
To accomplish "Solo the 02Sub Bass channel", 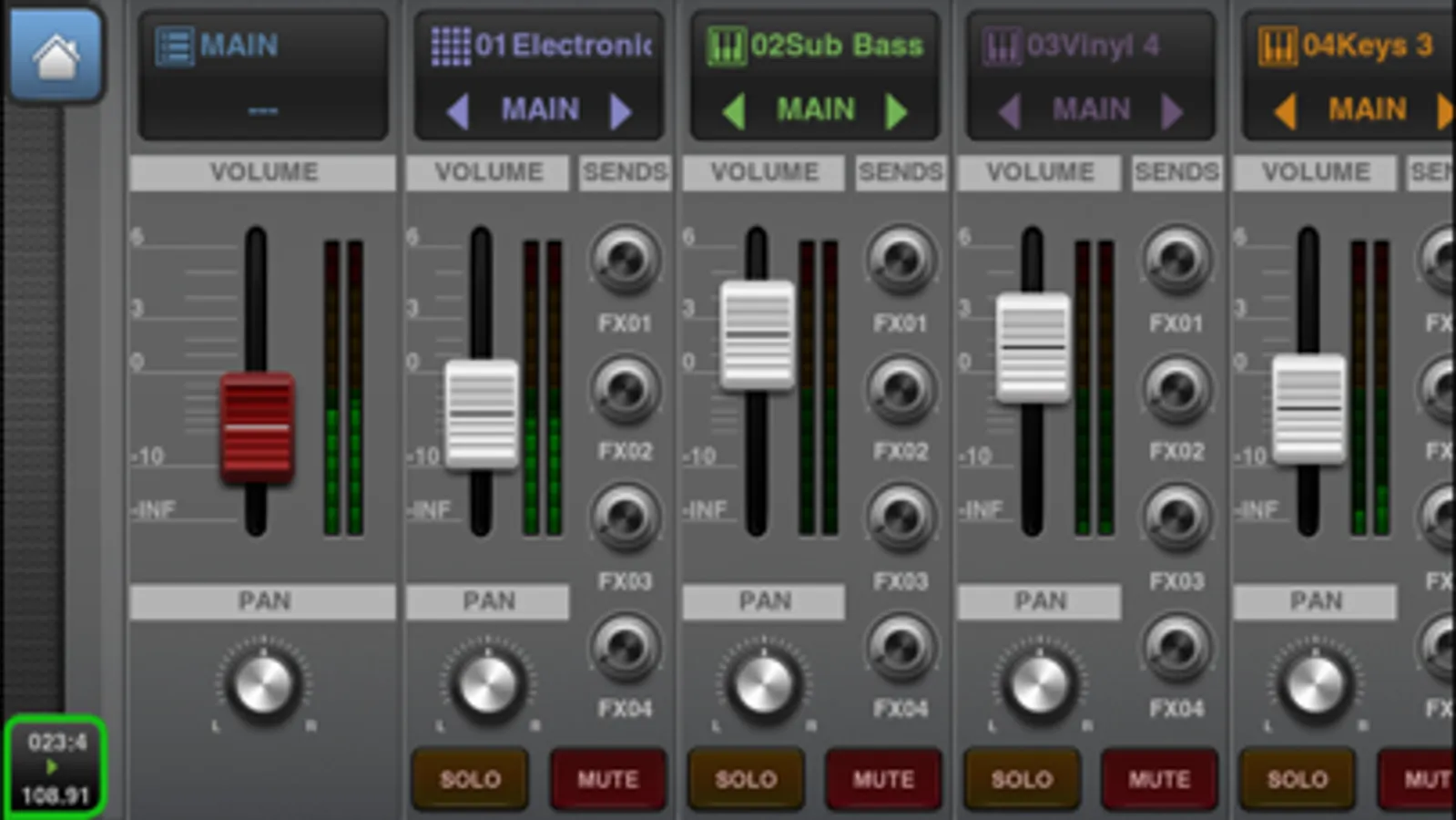I will pyautogui.click(x=746, y=779).
